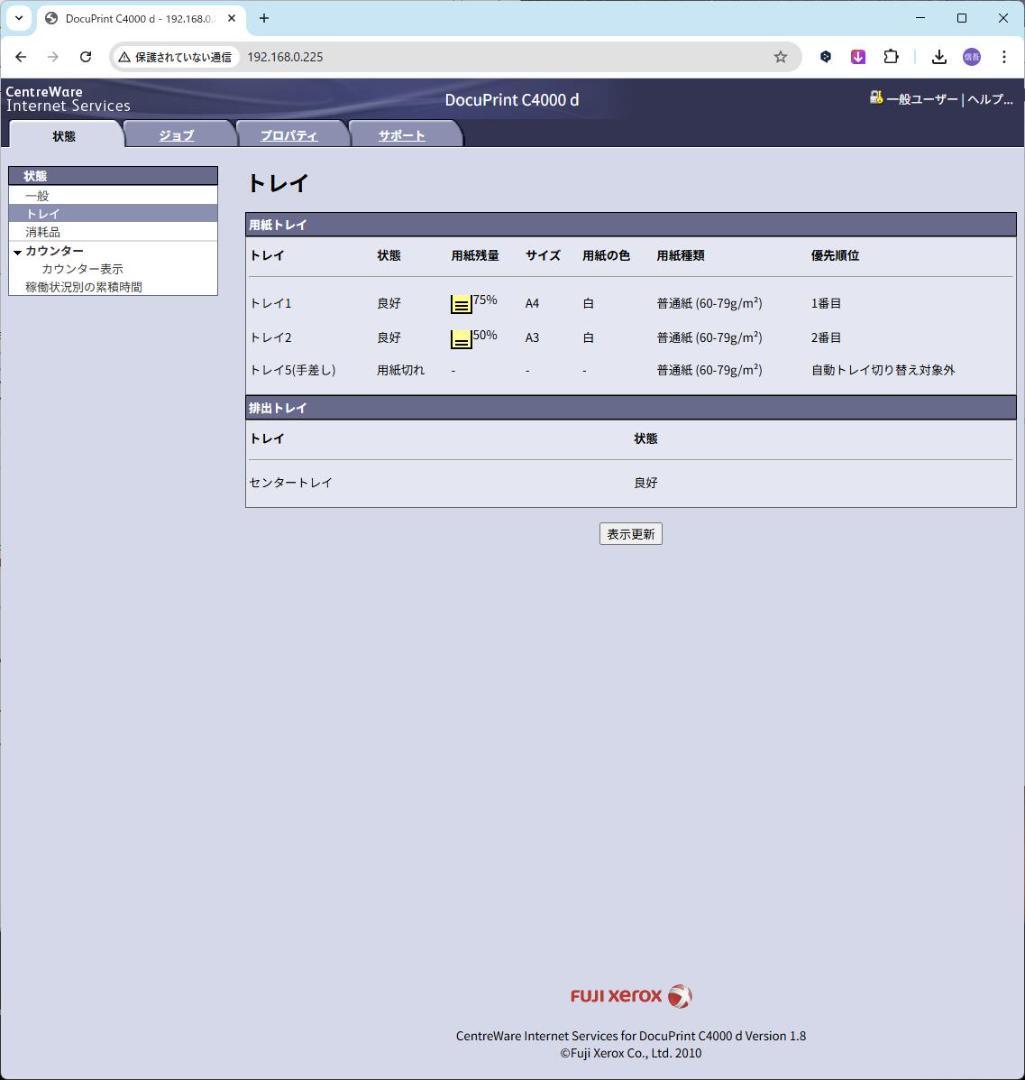Open the tab search dropdown arrow

tap(19, 18)
